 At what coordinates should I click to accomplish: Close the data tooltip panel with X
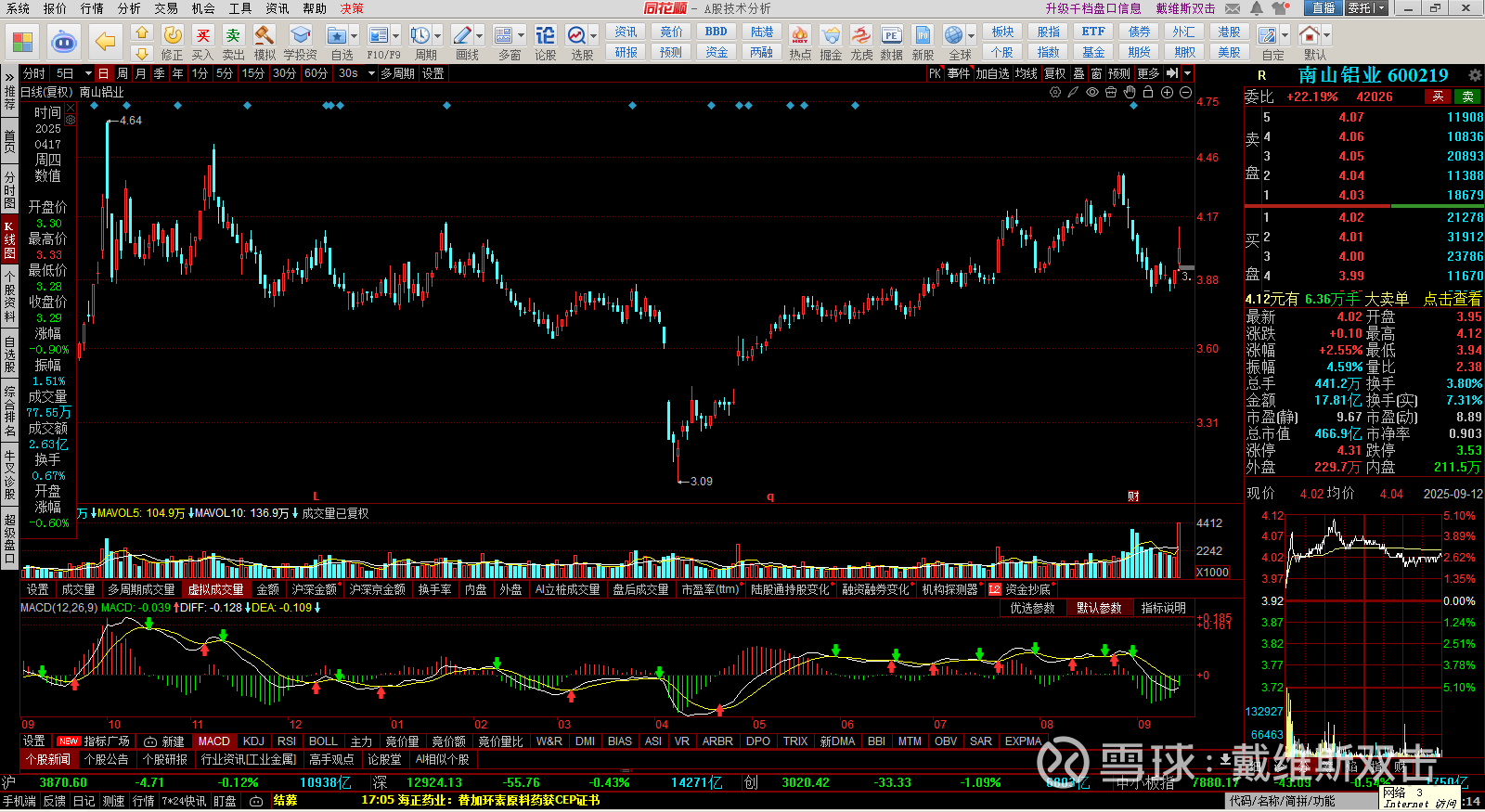coord(71,109)
